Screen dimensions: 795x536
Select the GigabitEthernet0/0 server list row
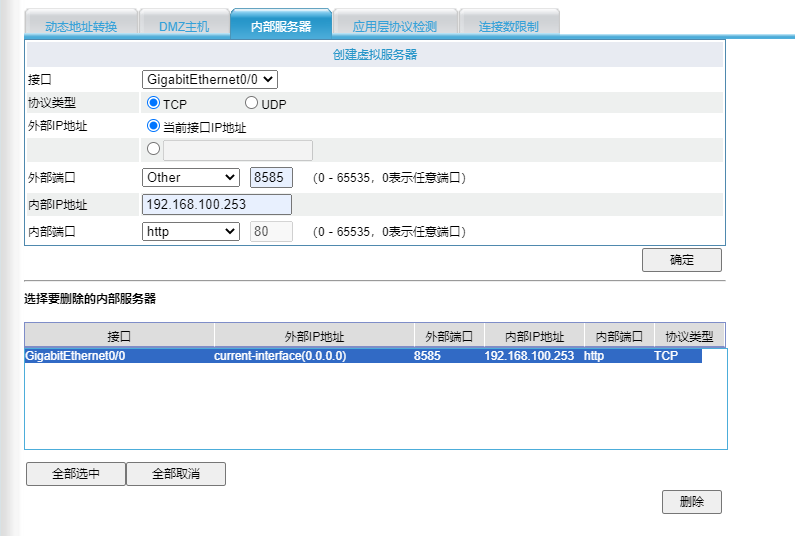click(363, 355)
